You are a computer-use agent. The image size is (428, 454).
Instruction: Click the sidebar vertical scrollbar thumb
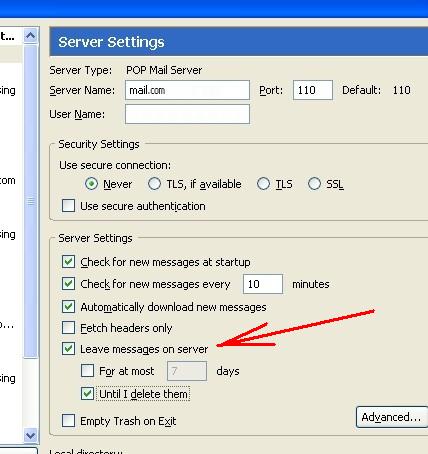point(31,201)
